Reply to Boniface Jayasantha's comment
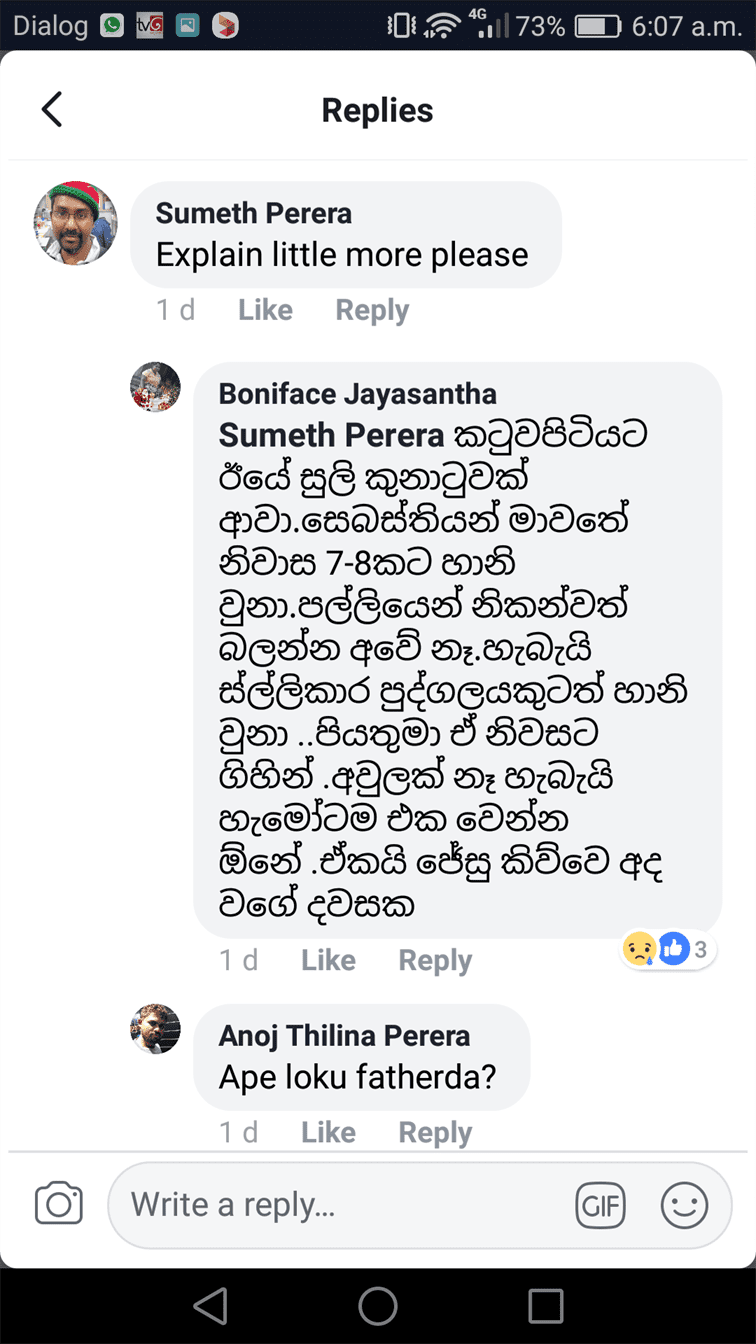Viewport: 756px width, 1344px height. tap(435, 960)
